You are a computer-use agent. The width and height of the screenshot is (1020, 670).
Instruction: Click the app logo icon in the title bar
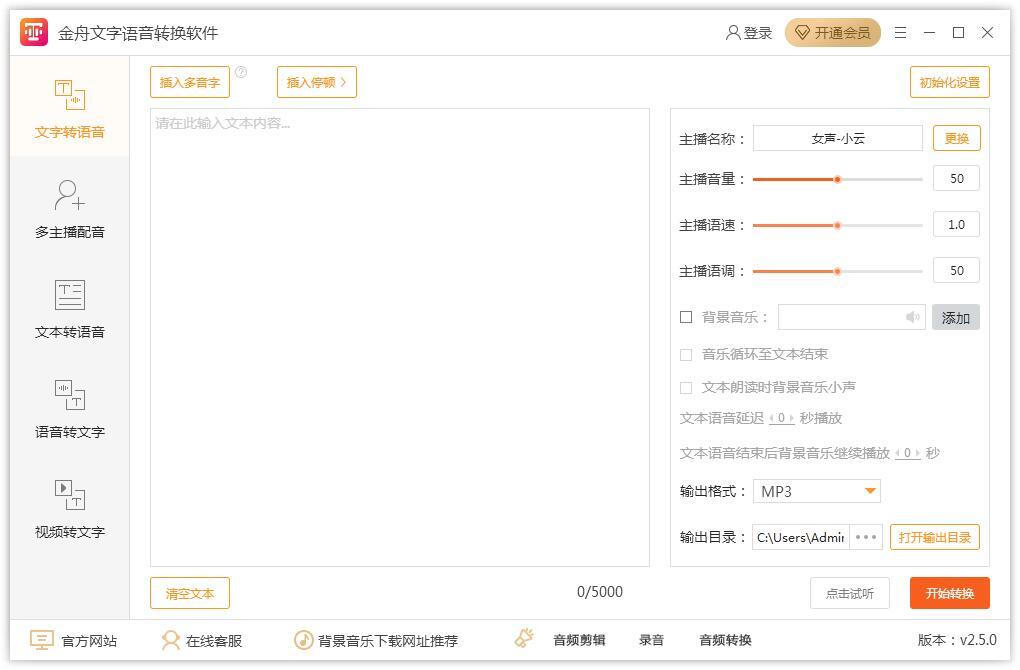pos(34,32)
